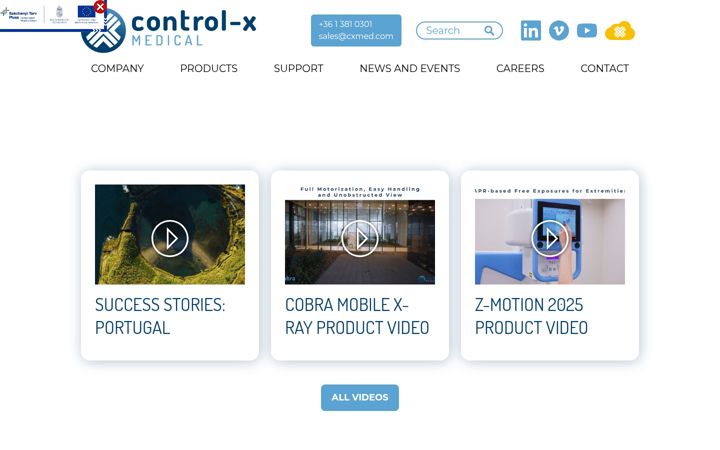Open the Products menu
The width and height of the screenshot is (720, 450).
pos(208,68)
